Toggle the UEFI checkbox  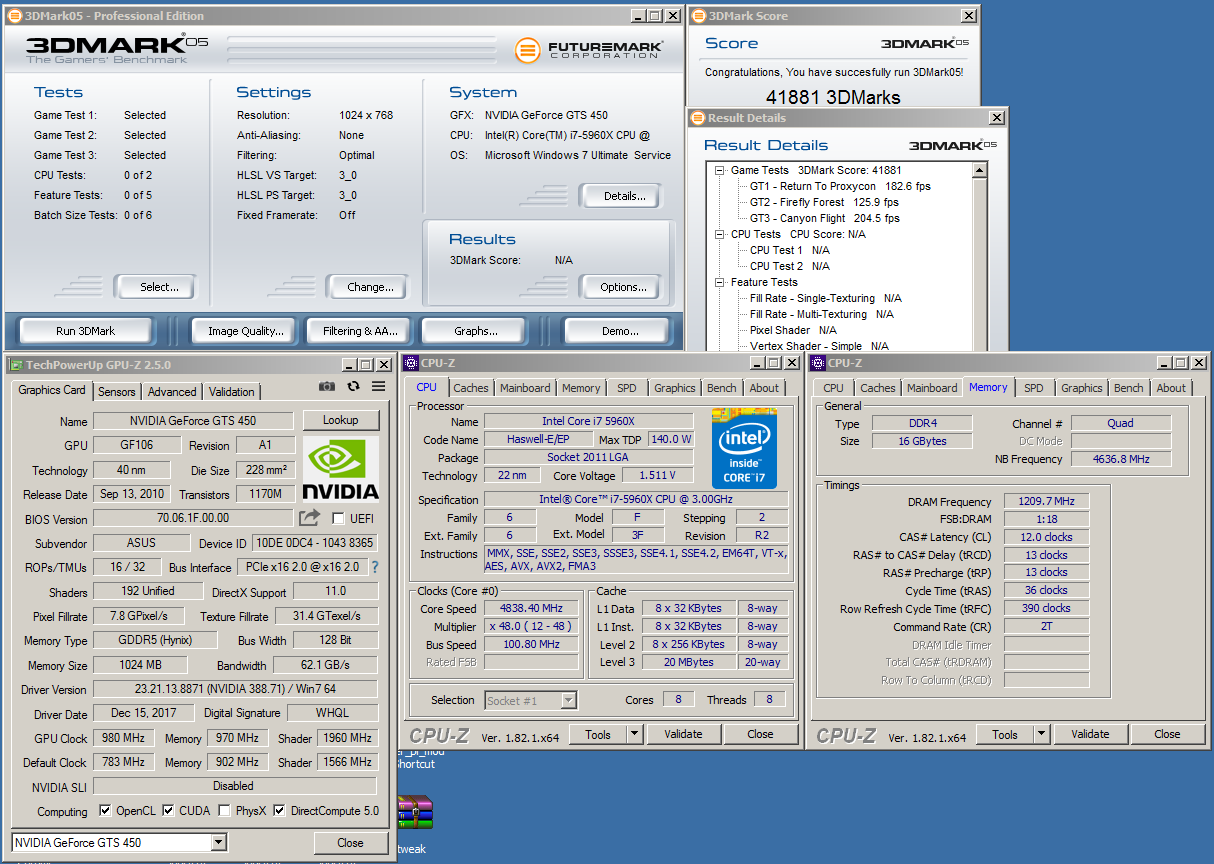coord(338,518)
